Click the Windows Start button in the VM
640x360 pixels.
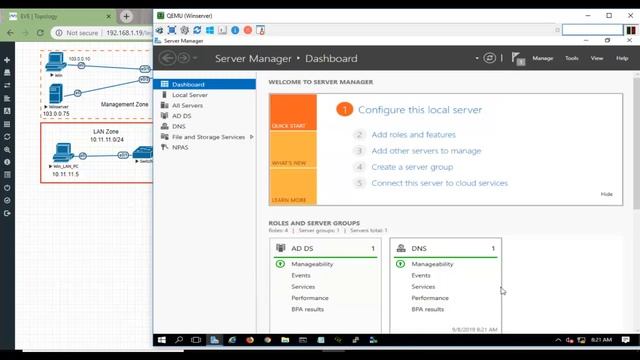pyautogui.click(x=162, y=340)
